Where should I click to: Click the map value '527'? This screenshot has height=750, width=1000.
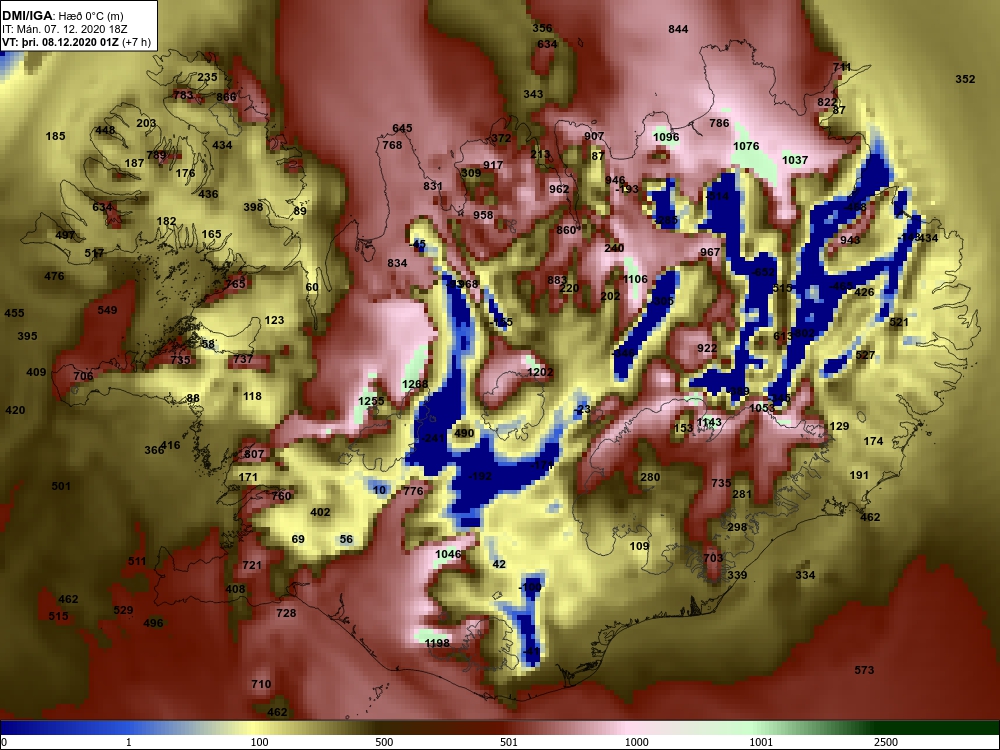pyautogui.click(x=865, y=355)
